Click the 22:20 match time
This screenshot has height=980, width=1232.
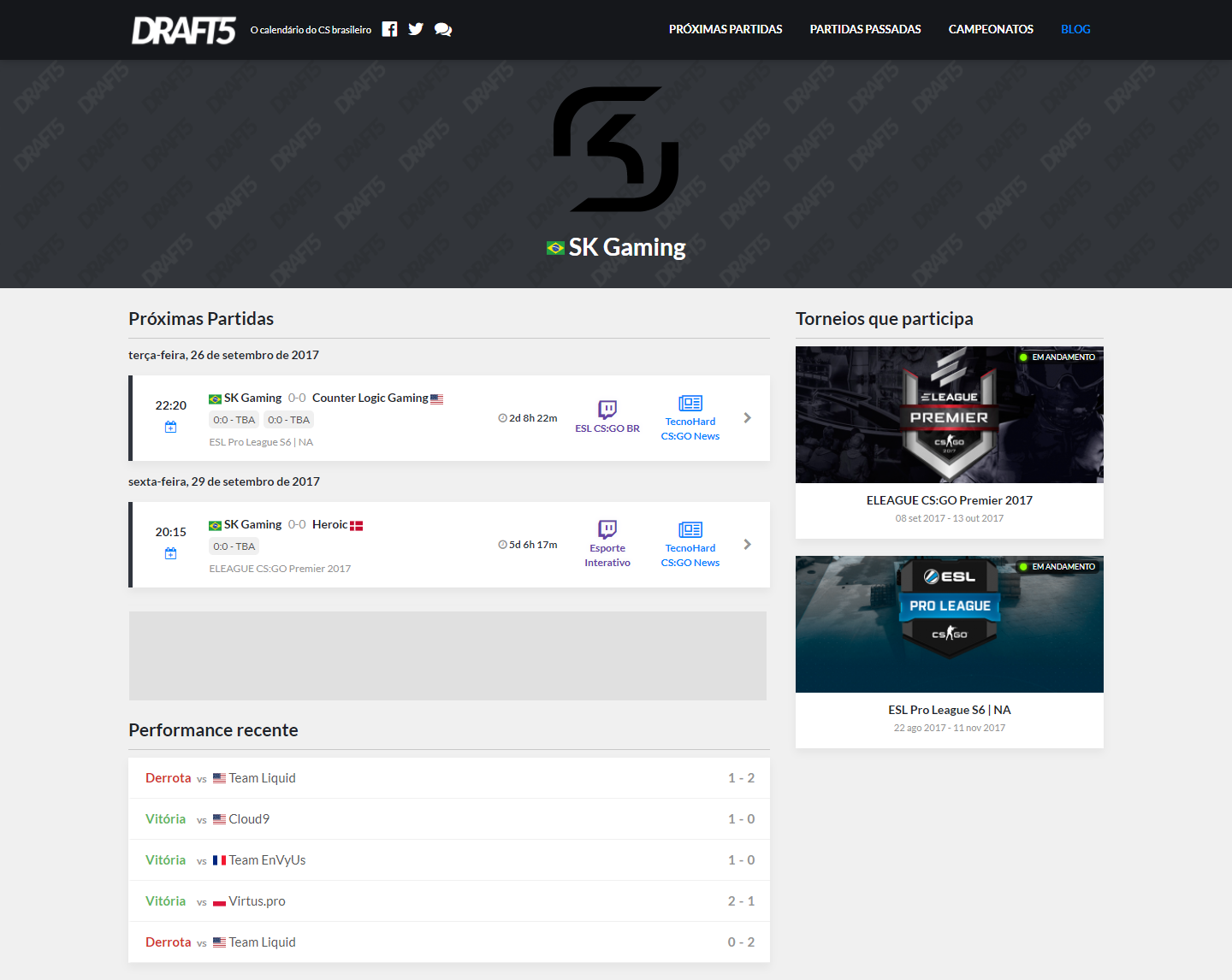171,405
